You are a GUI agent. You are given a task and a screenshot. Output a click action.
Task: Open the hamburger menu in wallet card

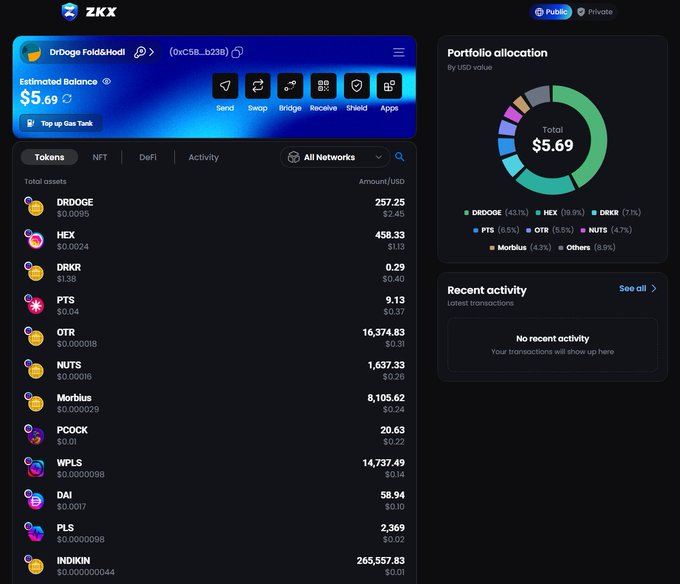(x=399, y=52)
